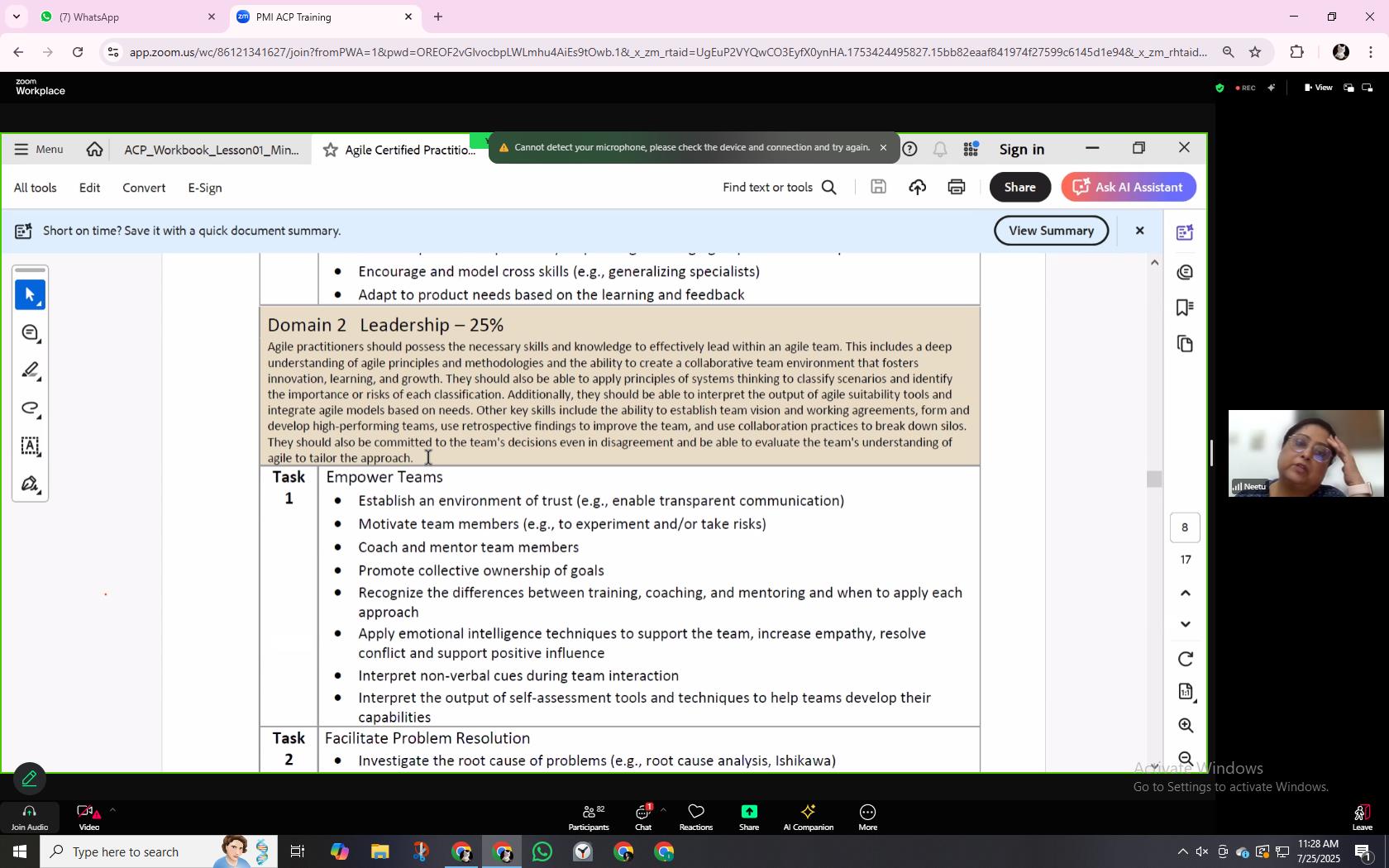Open Zoom More options

867,817
